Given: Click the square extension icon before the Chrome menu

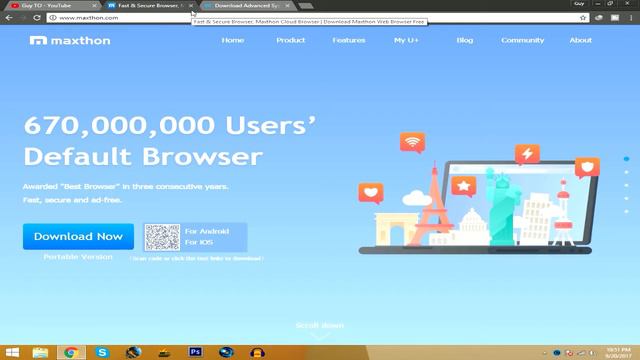Looking at the screenshot, I should [615, 18].
